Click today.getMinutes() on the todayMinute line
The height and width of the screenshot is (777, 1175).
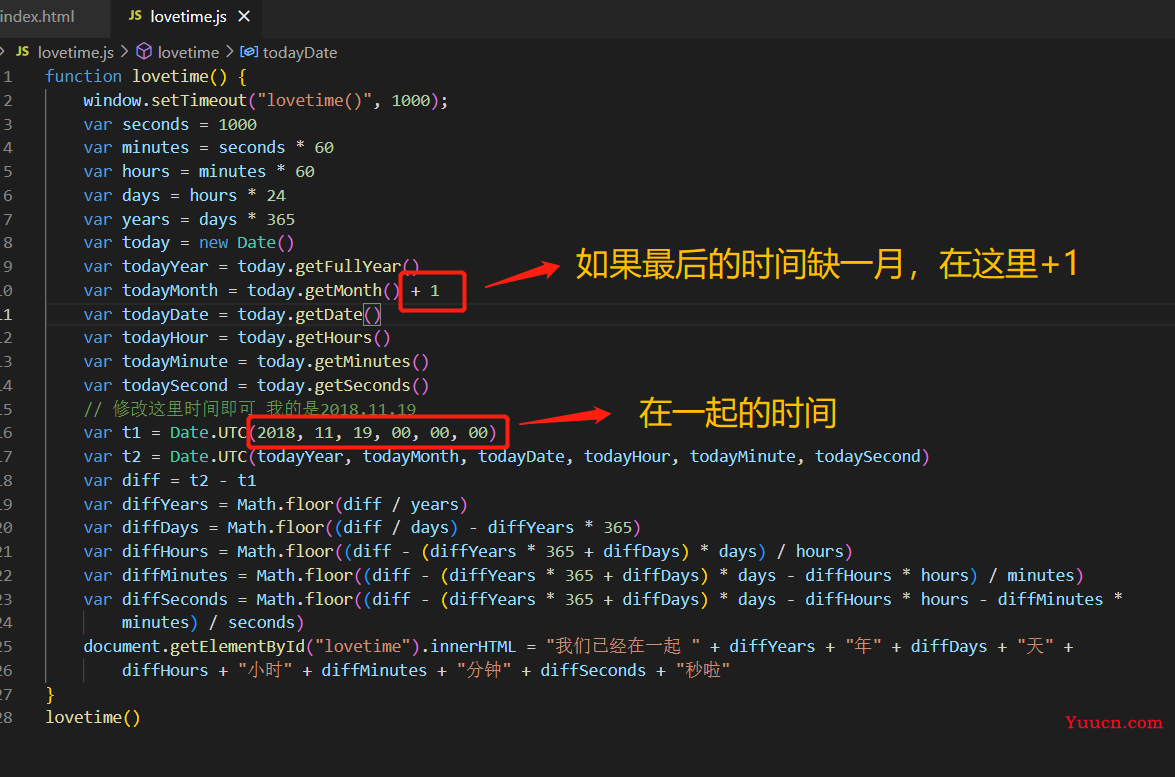point(343,362)
